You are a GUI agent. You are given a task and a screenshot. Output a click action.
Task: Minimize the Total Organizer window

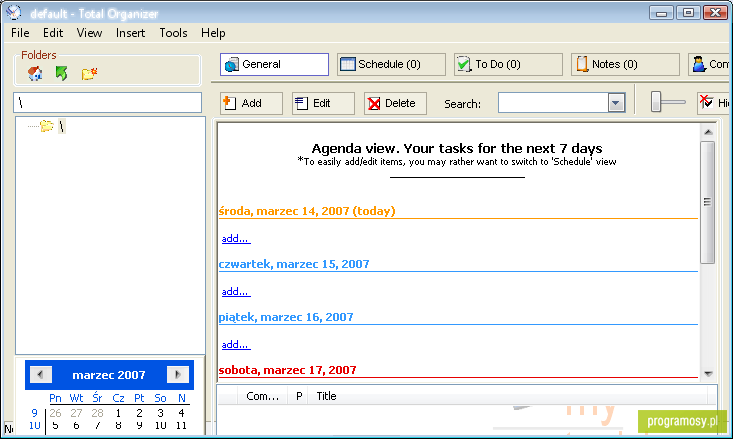click(x=661, y=13)
